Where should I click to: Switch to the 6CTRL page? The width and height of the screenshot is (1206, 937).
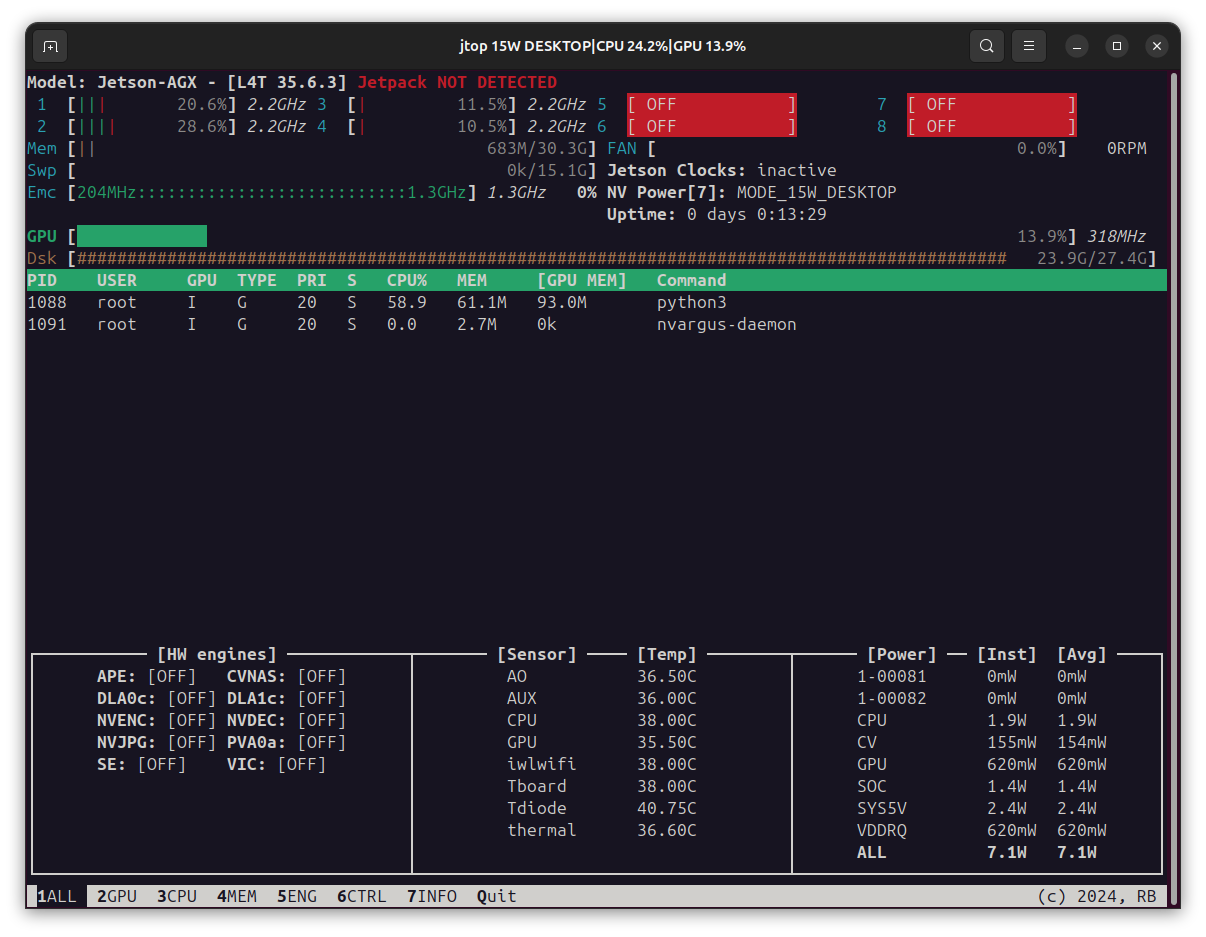tap(362, 896)
